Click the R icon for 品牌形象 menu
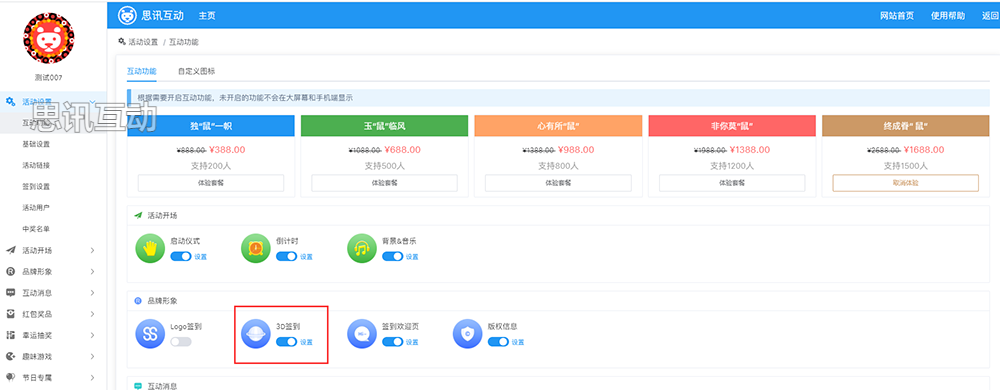1000x390 pixels. pyautogui.click(x=10, y=271)
